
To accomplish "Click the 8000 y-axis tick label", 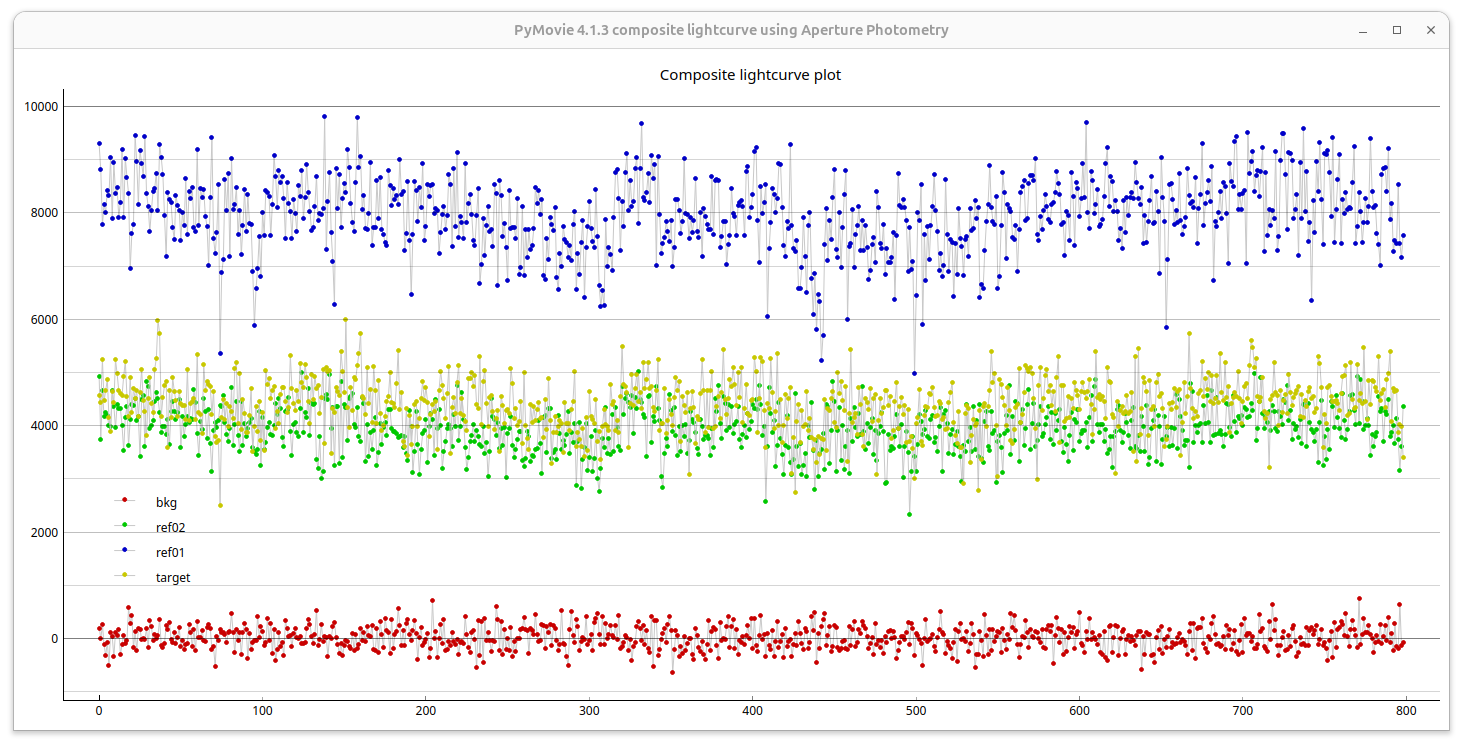I will 43,213.
